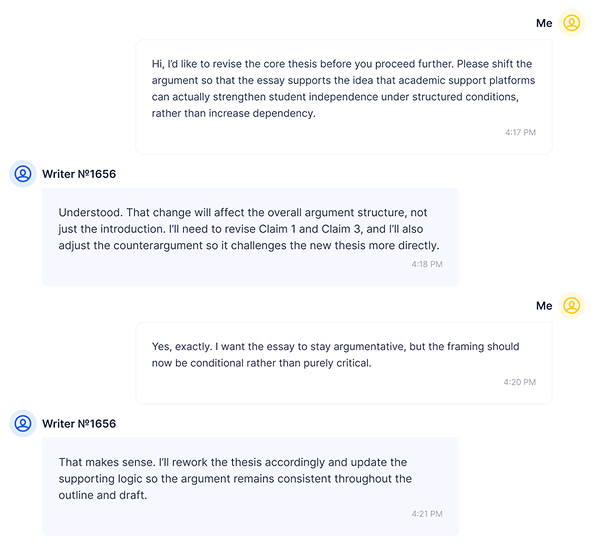Click the yellow Me avatar above the 4:20 PM message
The height and width of the screenshot is (548, 600).
(x=572, y=306)
